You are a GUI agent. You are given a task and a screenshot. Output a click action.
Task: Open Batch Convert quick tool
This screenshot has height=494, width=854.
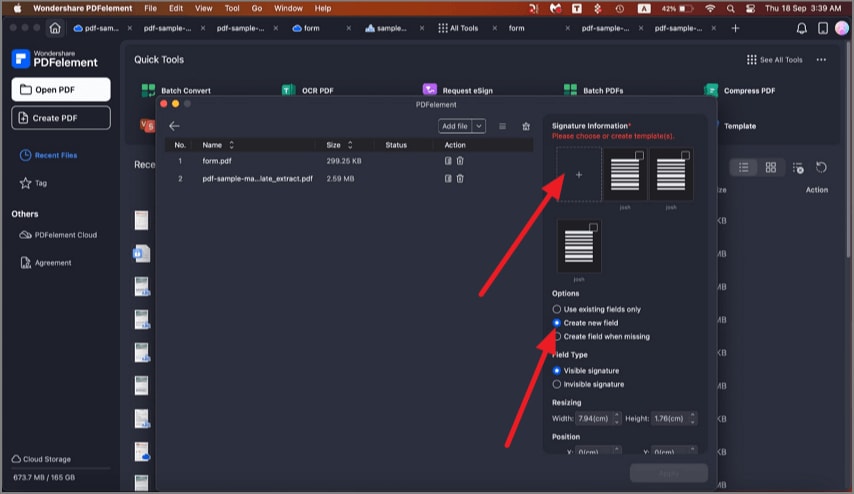(x=176, y=90)
